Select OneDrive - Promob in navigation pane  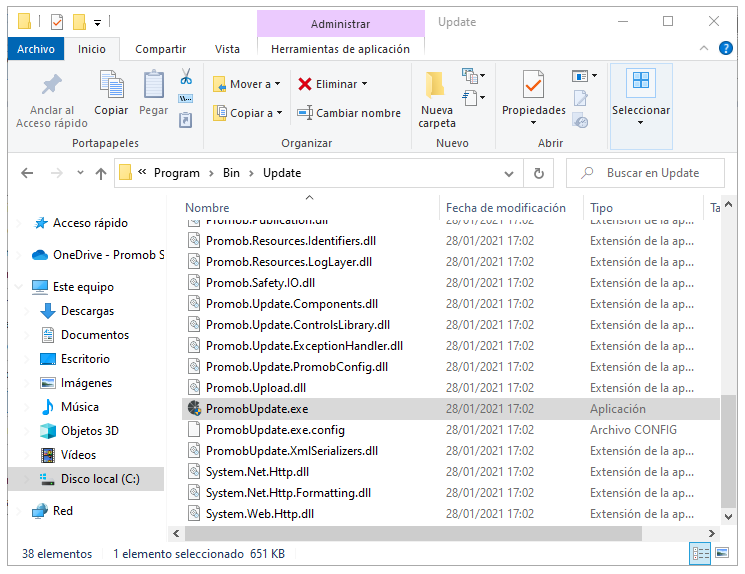(98, 255)
